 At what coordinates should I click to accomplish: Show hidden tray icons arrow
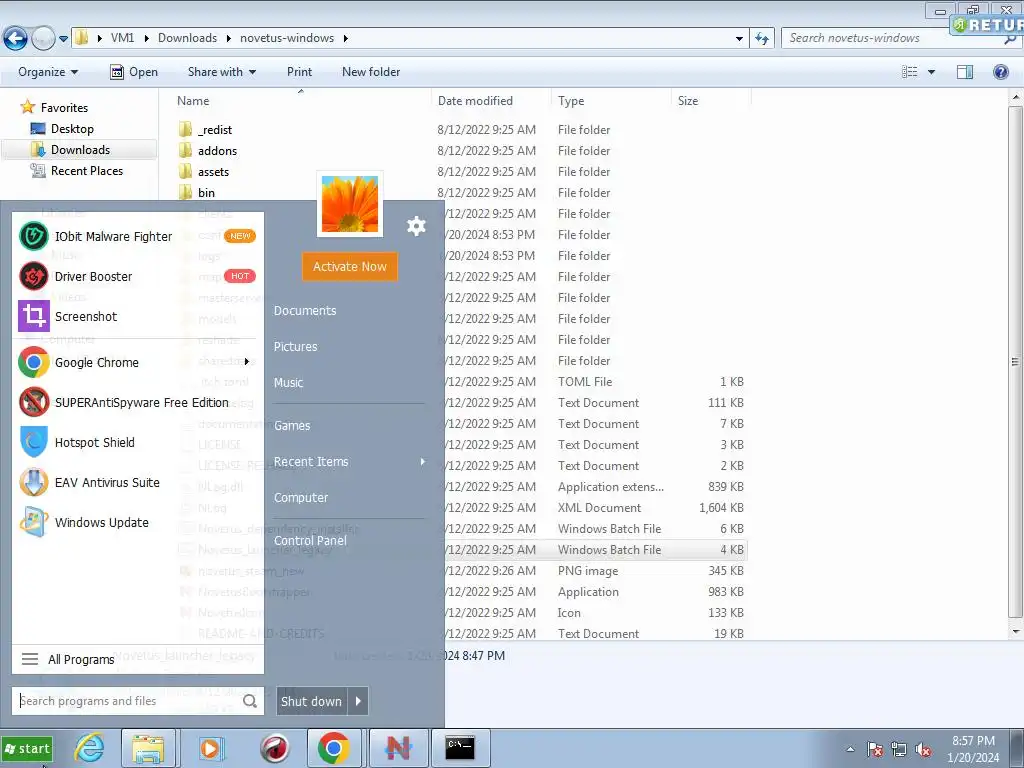[x=850, y=749]
